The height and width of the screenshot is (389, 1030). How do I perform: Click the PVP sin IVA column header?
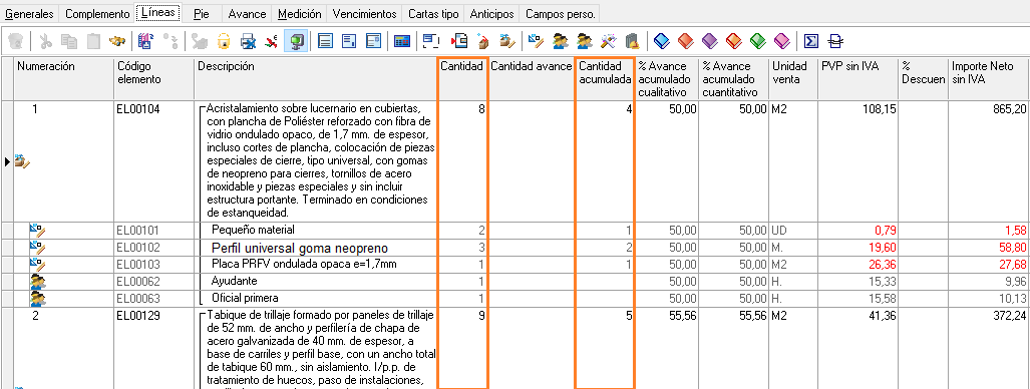(x=858, y=79)
